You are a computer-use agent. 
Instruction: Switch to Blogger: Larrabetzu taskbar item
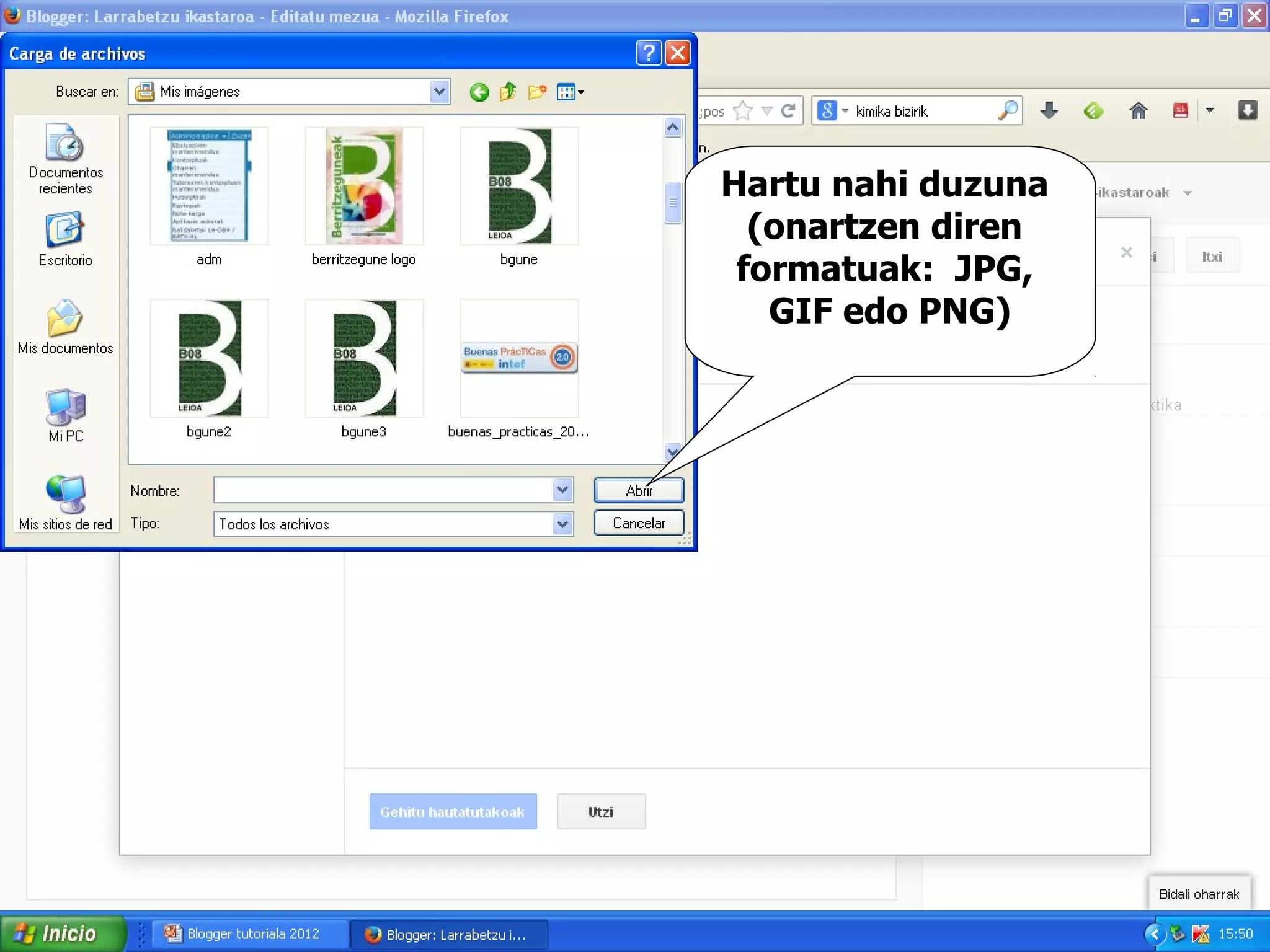coord(449,934)
